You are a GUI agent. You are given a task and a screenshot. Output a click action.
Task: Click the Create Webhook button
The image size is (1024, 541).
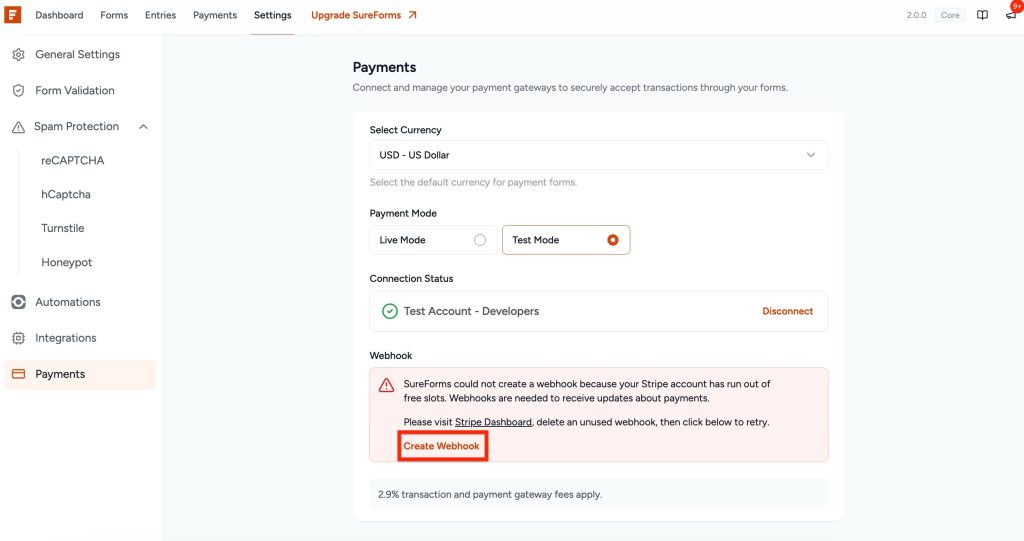tap(442, 446)
